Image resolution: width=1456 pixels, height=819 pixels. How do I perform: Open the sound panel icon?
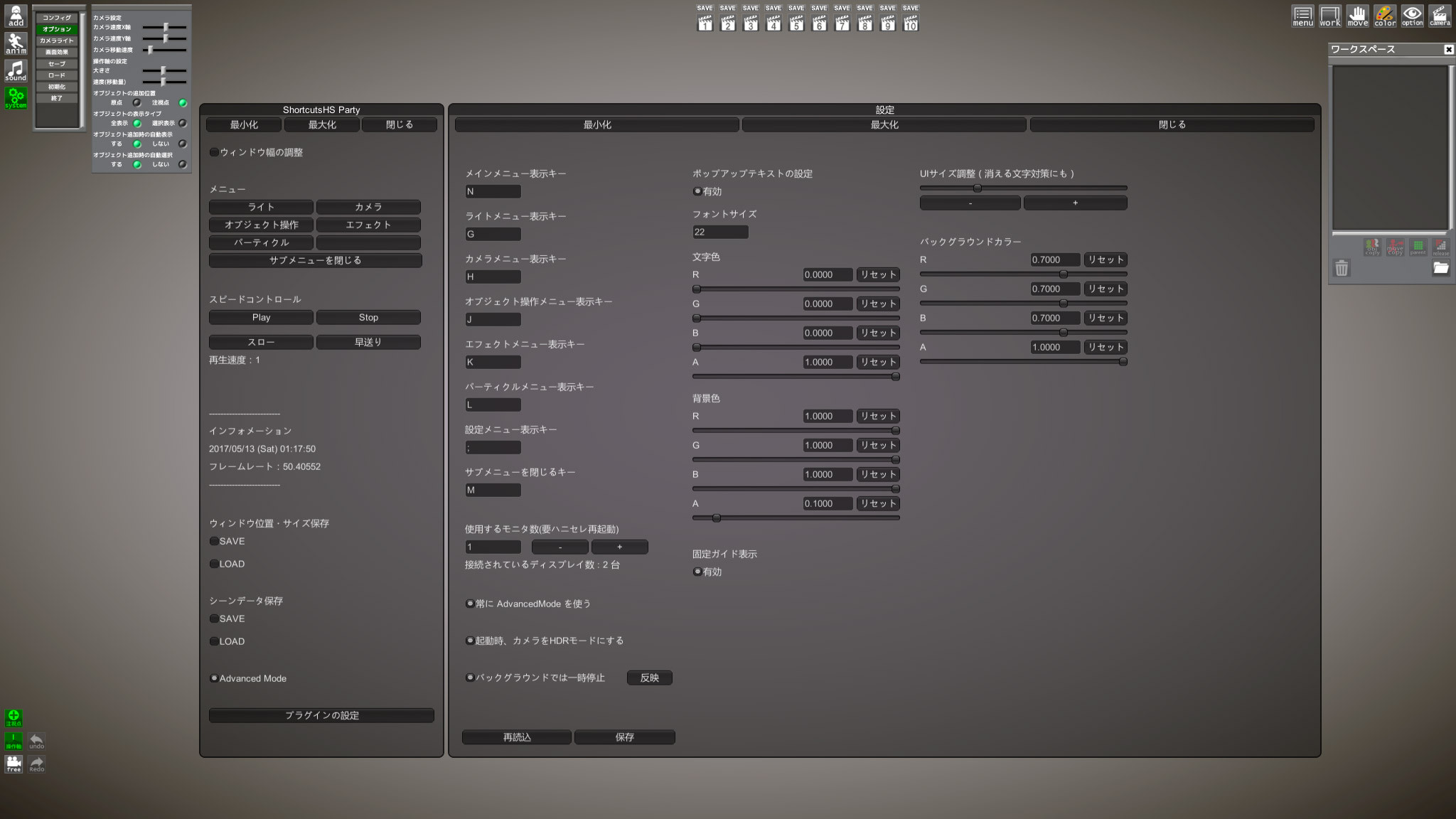[16, 70]
